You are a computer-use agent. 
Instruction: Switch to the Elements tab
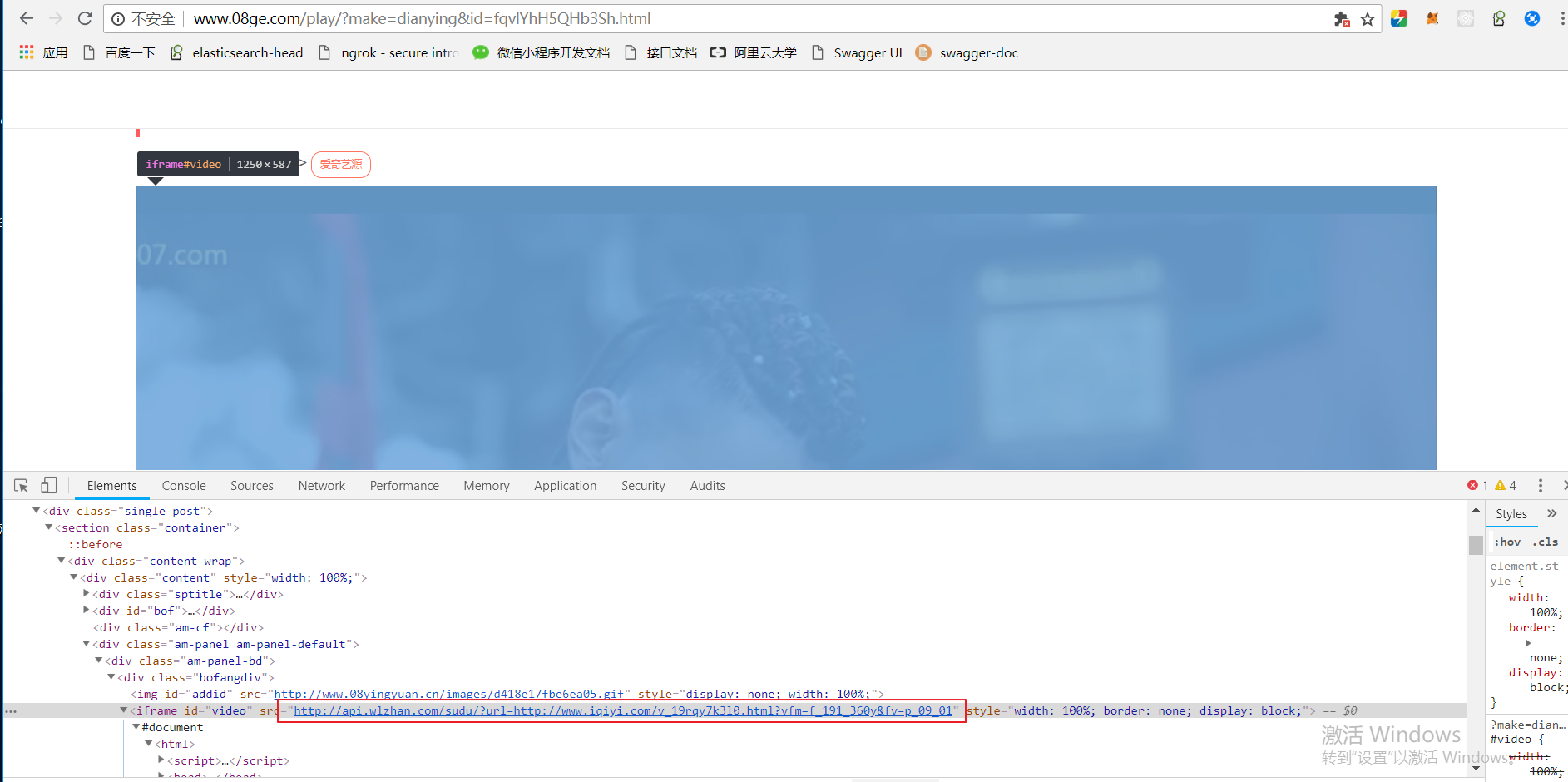pyautogui.click(x=111, y=486)
